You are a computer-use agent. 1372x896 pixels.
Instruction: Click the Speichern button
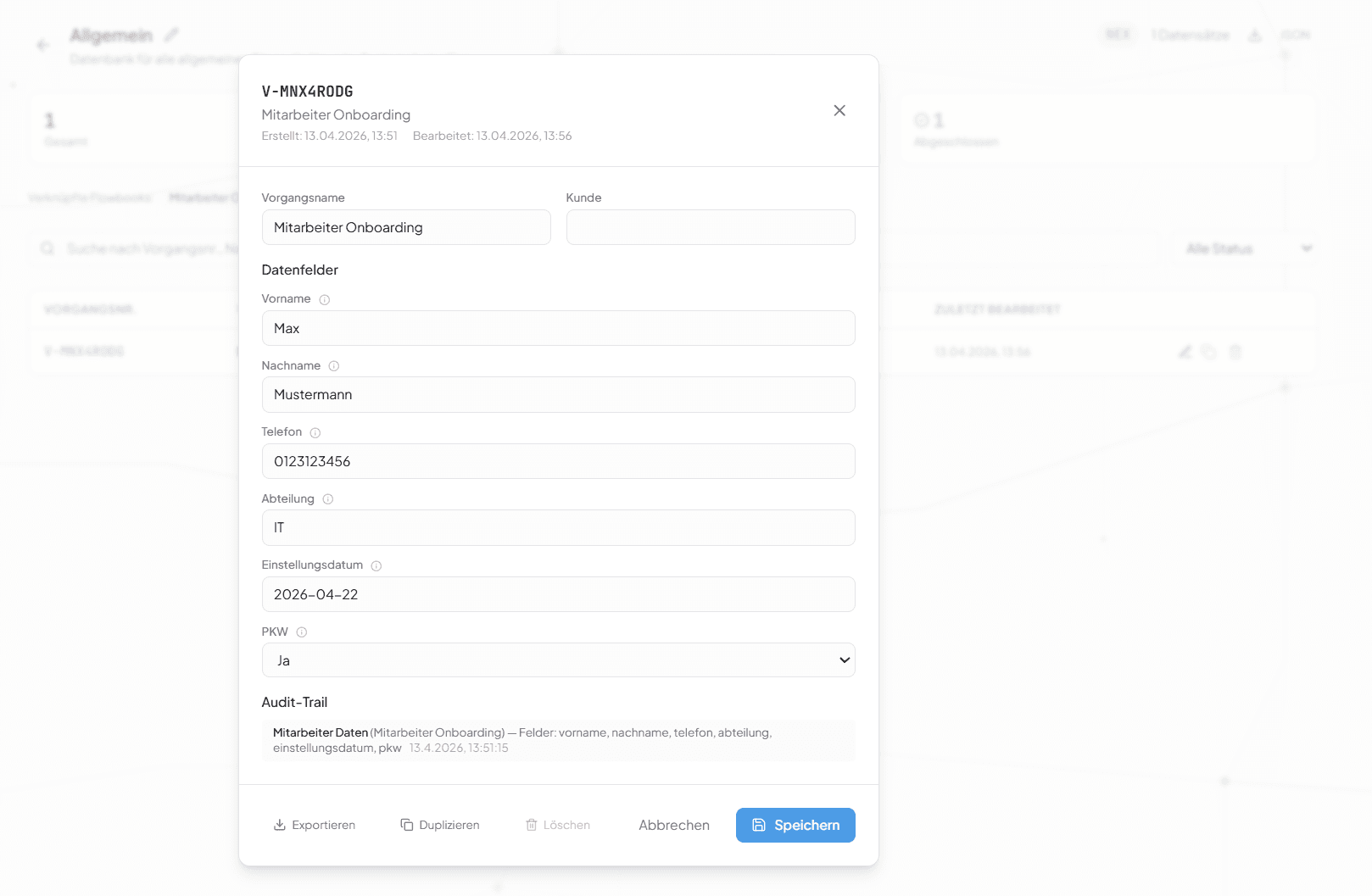click(795, 825)
